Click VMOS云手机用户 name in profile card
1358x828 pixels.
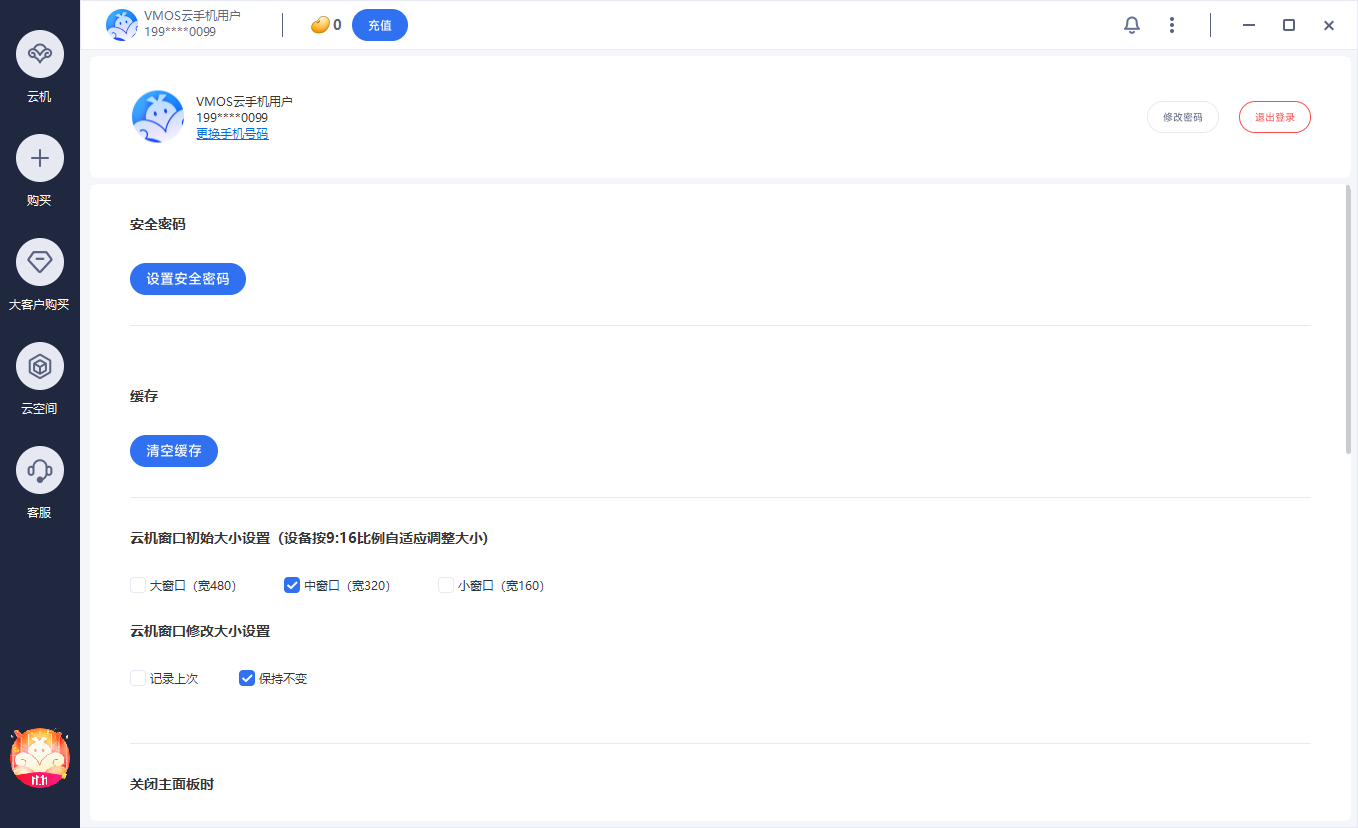[244, 102]
